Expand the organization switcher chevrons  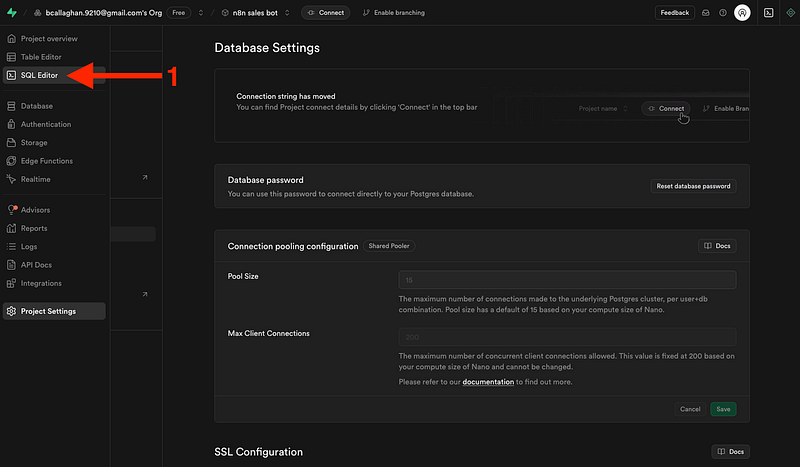coord(200,13)
